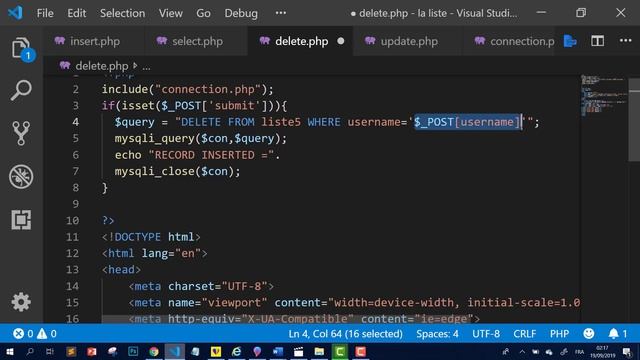Open the Selection menu
The height and width of the screenshot is (360, 640).
(x=122, y=13)
